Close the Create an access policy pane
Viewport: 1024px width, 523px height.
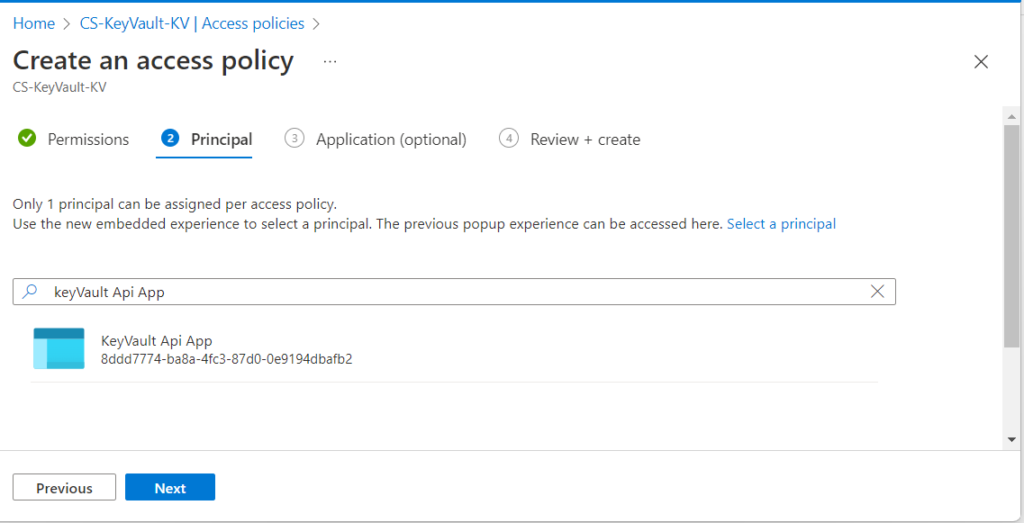pyautogui.click(x=981, y=62)
